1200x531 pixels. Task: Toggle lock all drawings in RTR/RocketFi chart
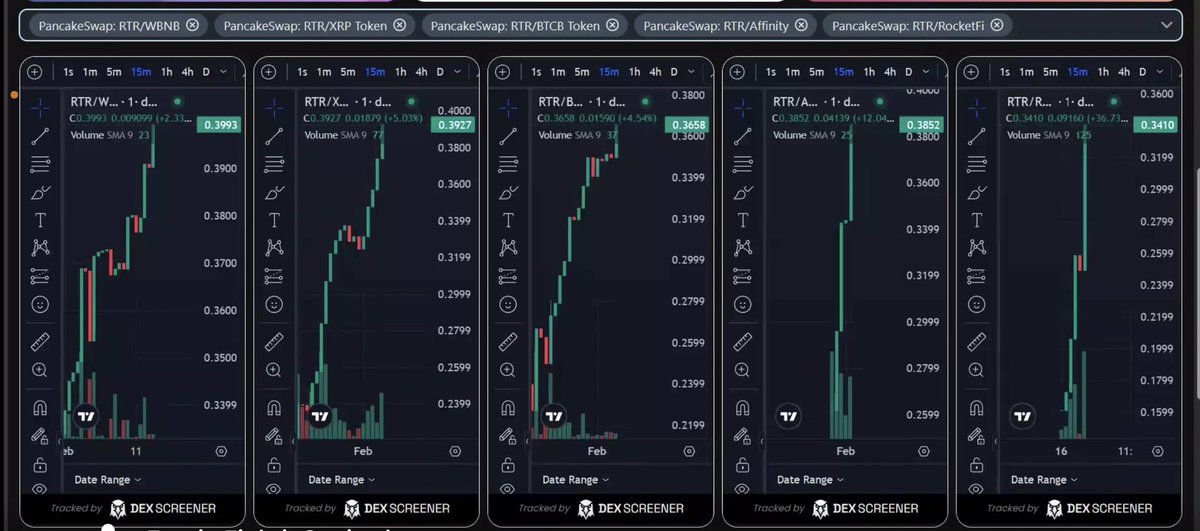tap(976, 464)
